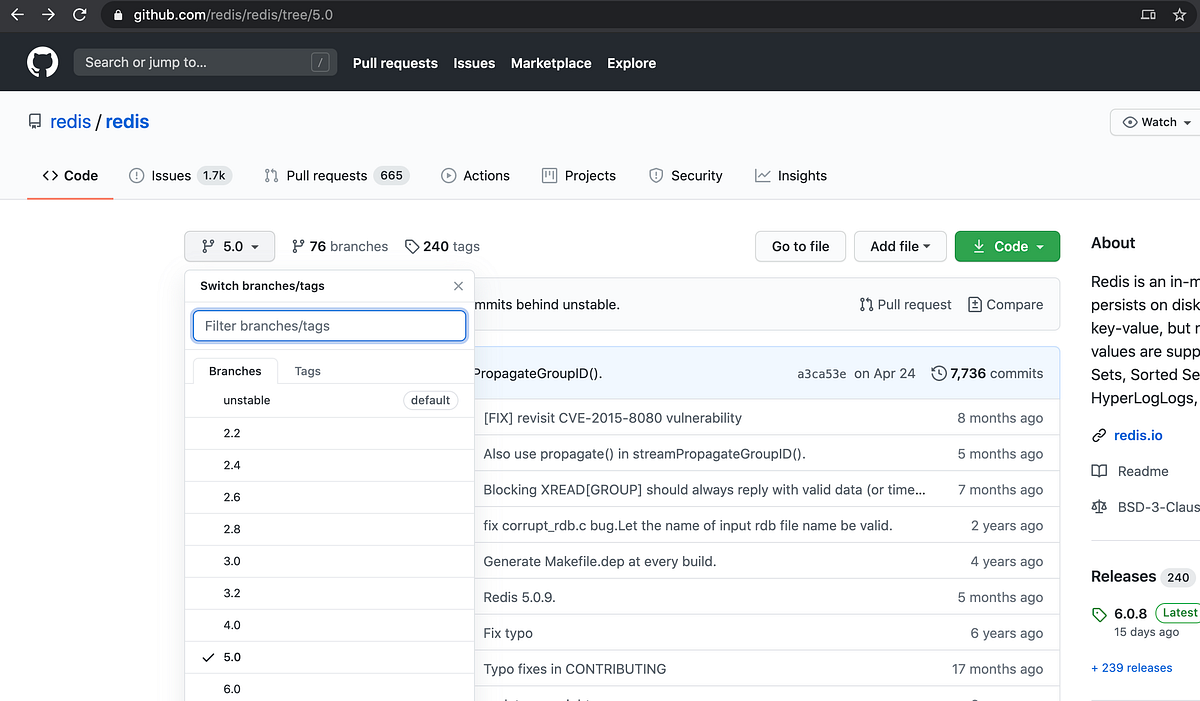1200x701 pixels.
Task: Open the Readme book icon
Action: tap(1098, 471)
